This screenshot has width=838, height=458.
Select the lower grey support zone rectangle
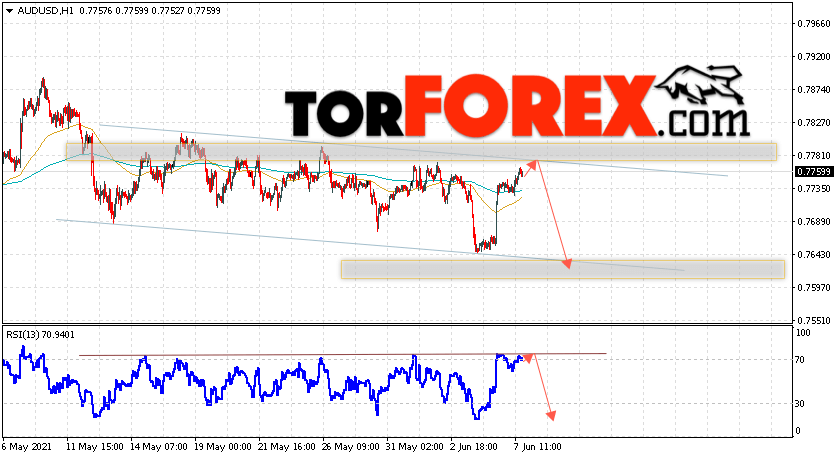[x=563, y=269]
